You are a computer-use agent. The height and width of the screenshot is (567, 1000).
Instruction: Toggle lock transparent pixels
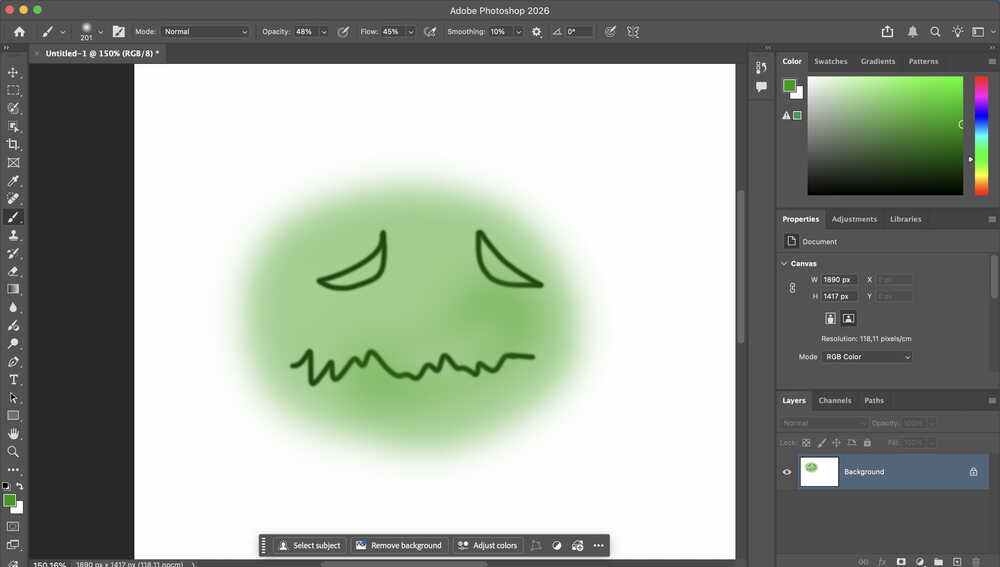click(806, 443)
